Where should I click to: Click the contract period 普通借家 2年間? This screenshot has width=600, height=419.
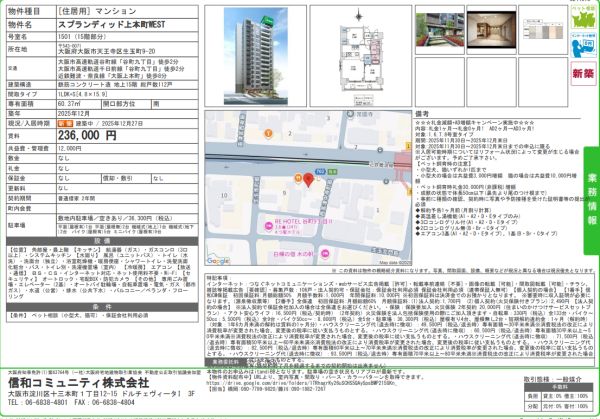[77, 199]
